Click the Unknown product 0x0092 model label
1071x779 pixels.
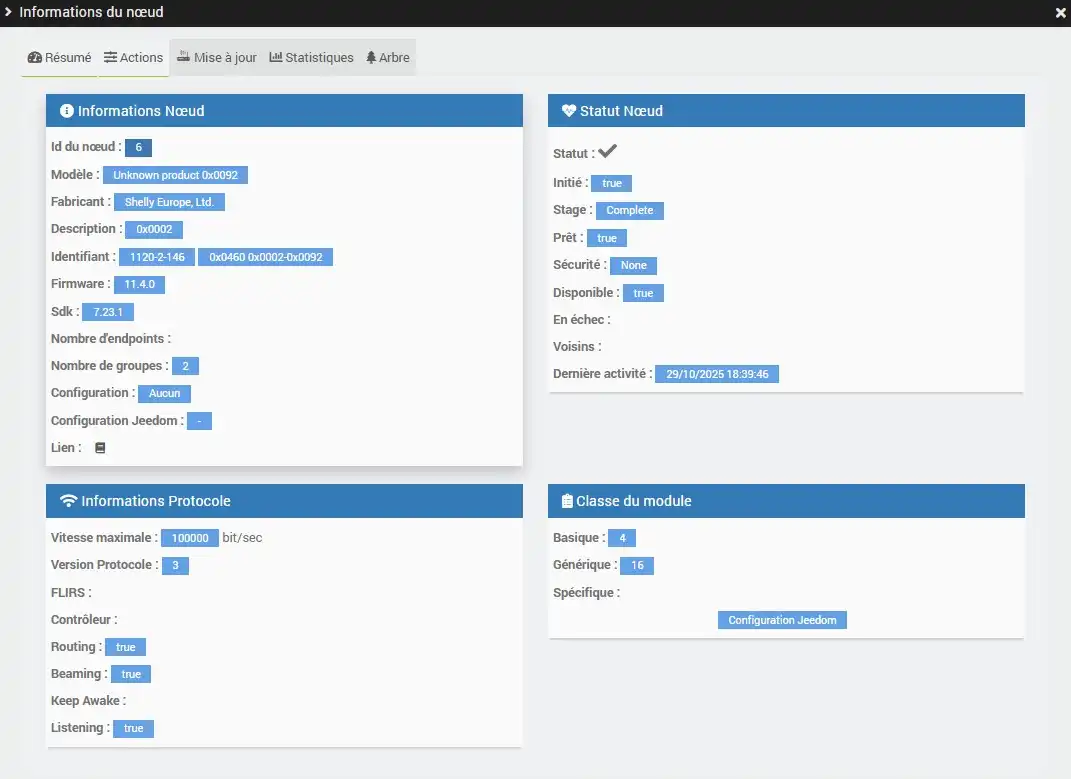(175, 175)
